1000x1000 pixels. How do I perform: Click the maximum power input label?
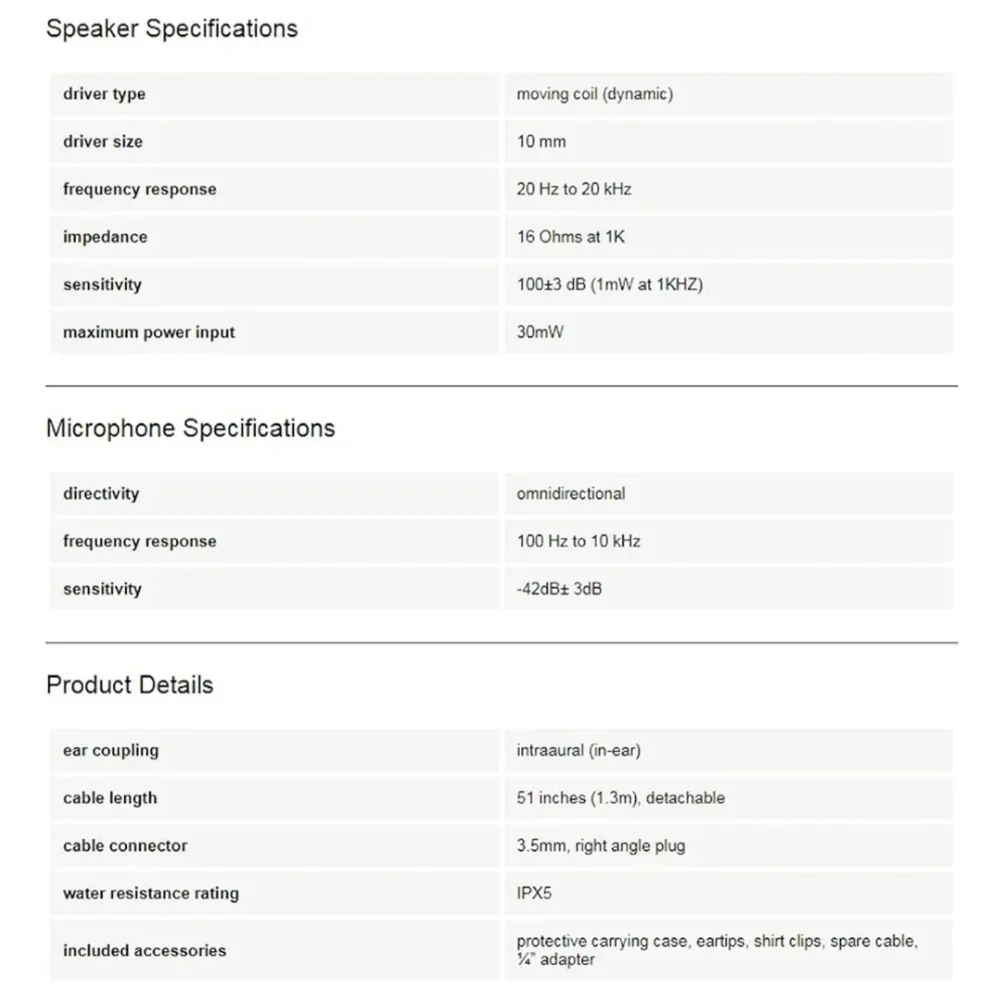pyautogui.click(x=149, y=332)
